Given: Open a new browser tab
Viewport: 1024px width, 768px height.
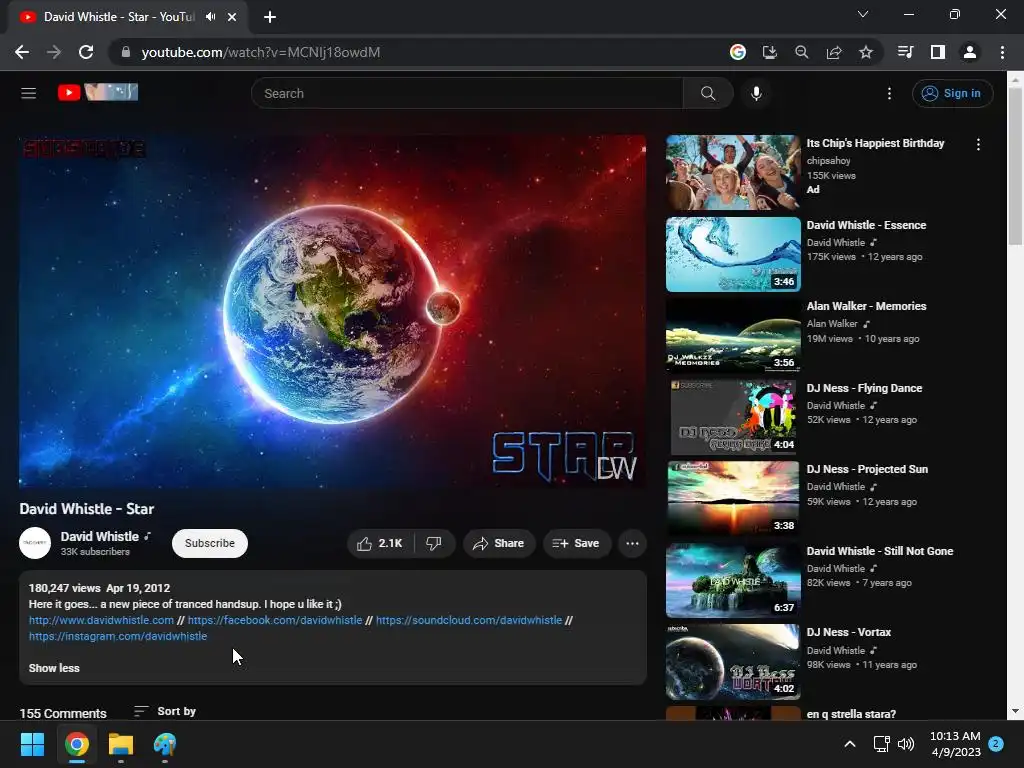Looking at the screenshot, I should 270,17.
